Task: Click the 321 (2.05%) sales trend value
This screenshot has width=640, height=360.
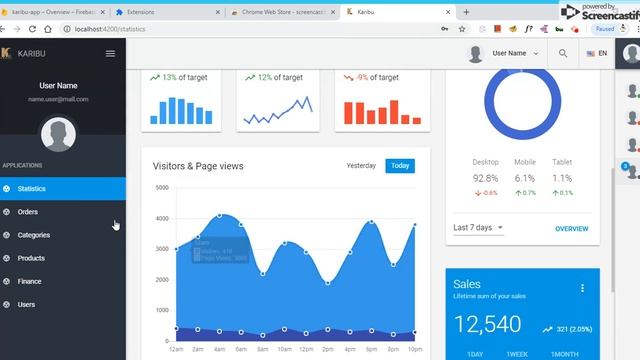Action: 574,329
